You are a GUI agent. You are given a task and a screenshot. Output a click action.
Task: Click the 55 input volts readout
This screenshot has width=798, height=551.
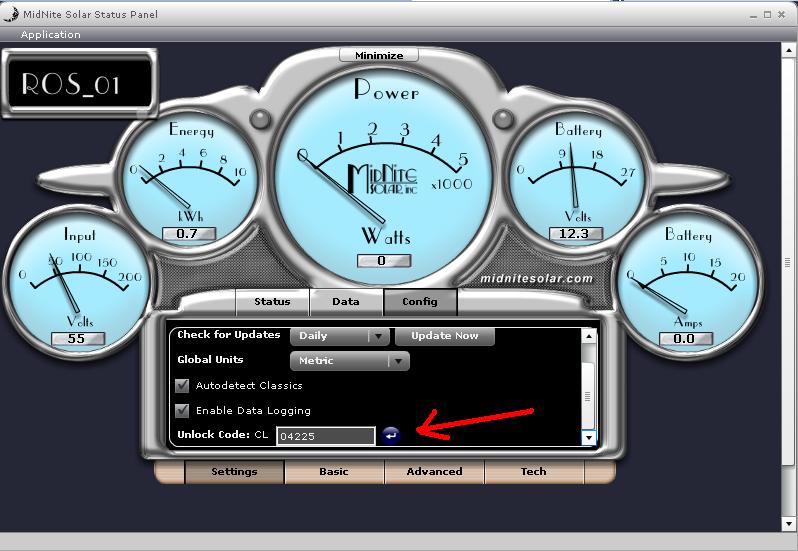tap(78, 338)
